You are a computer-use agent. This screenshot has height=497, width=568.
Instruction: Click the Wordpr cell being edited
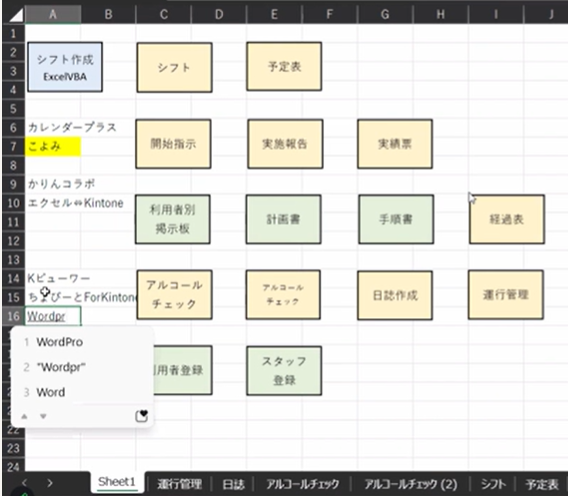(53, 316)
